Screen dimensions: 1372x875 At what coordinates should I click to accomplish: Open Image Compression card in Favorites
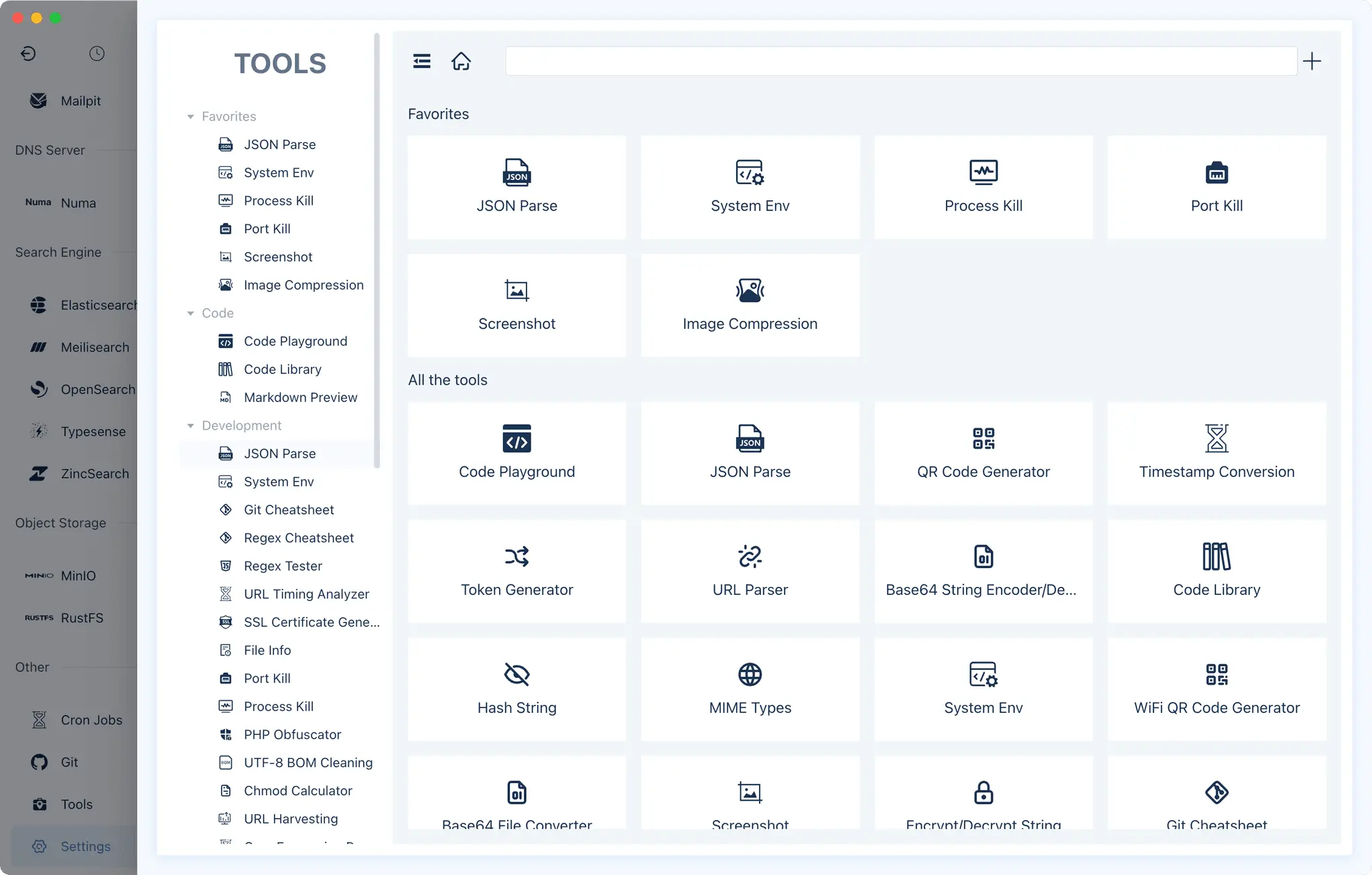(750, 306)
